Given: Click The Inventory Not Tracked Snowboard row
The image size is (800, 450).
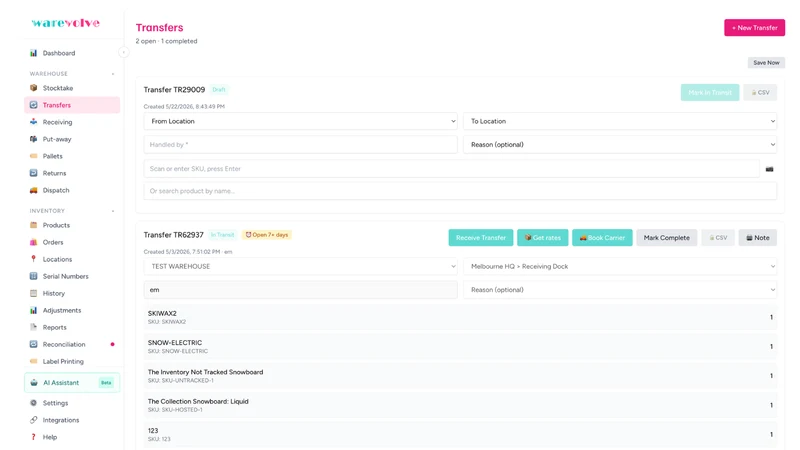Looking at the screenshot, I should pos(460,376).
